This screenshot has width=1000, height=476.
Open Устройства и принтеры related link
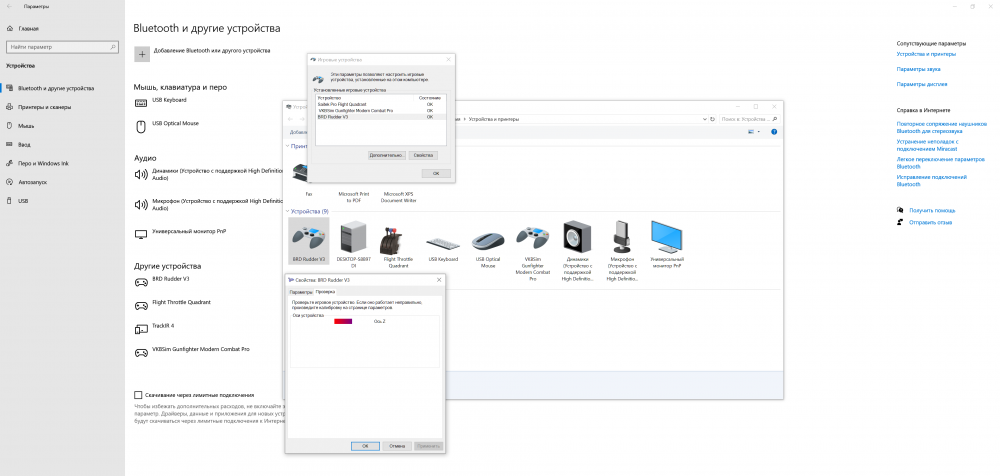(926, 54)
